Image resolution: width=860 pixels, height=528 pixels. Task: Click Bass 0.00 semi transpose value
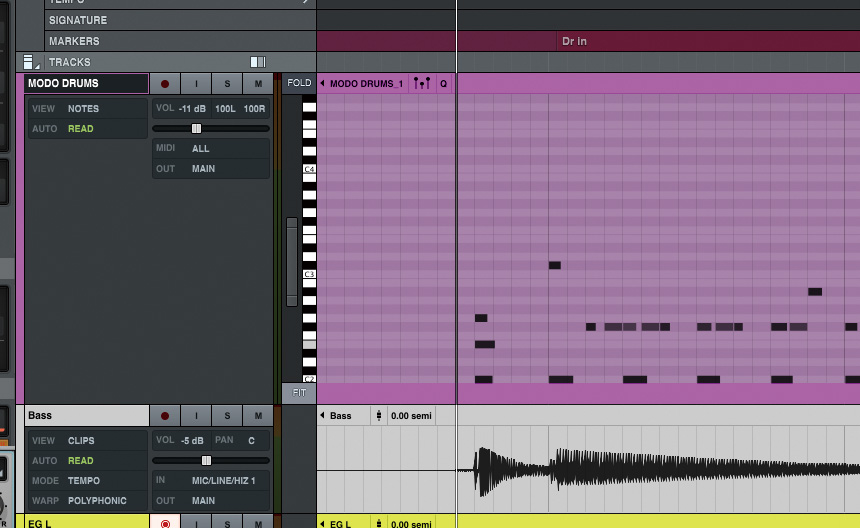pyautogui.click(x=411, y=416)
